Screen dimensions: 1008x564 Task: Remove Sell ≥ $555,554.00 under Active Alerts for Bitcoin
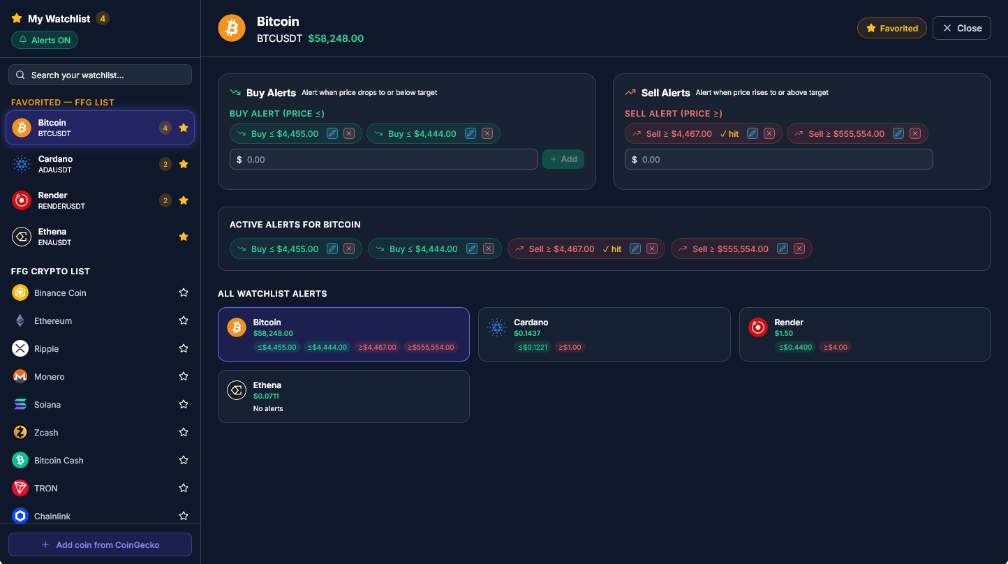tap(800, 249)
